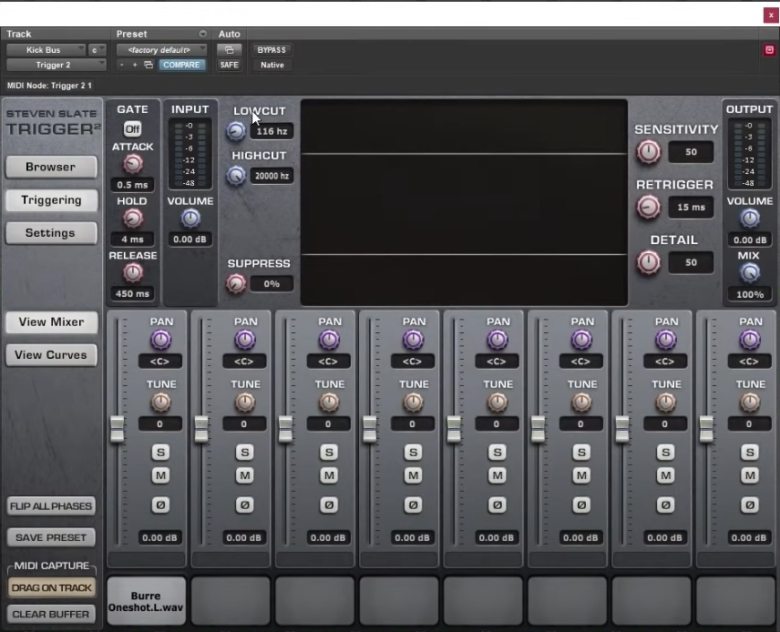This screenshot has width=780, height=632.
Task: Flip phase on the fourth channel
Action: click(x=412, y=505)
